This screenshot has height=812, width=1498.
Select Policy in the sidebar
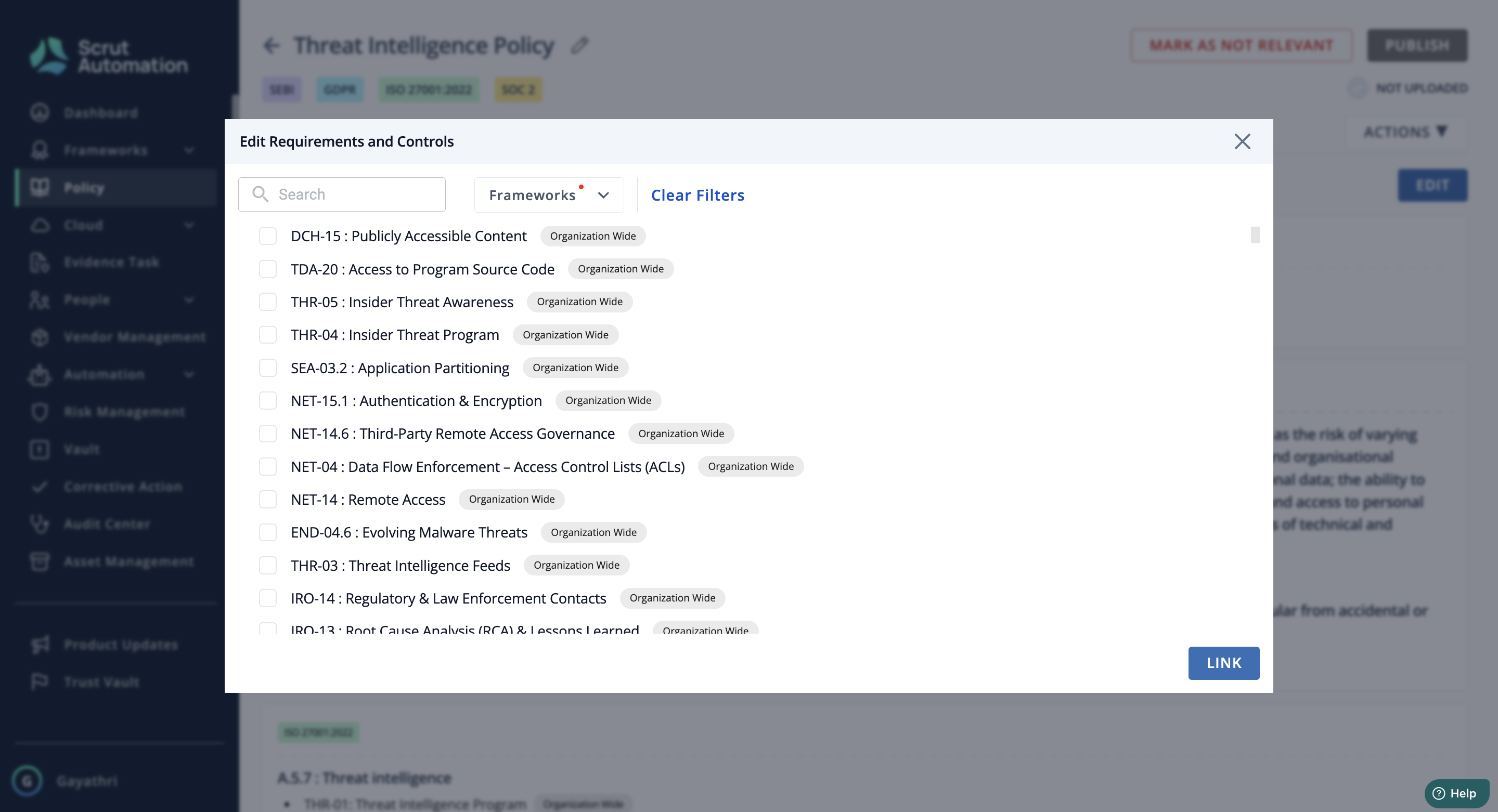117,188
